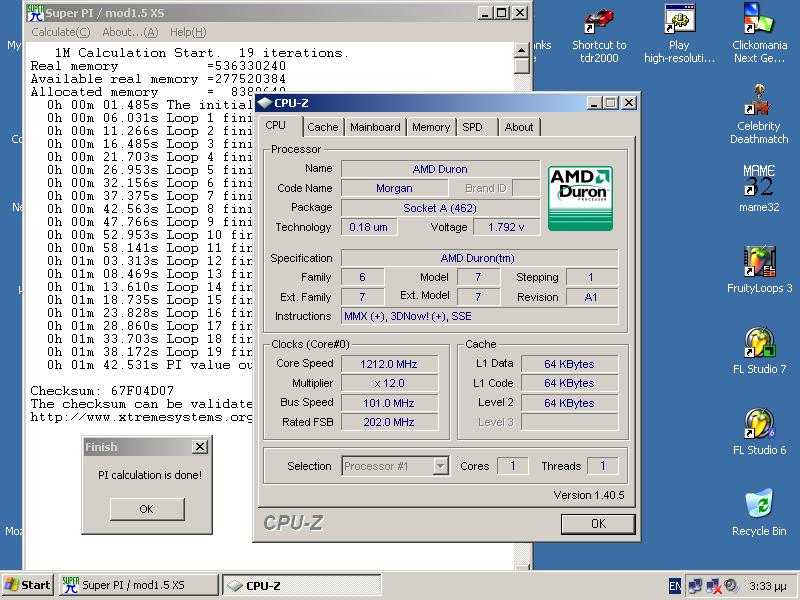Click the Super PI title bar icon
Viewport: 800px width, 600px height.
[35, 13]
